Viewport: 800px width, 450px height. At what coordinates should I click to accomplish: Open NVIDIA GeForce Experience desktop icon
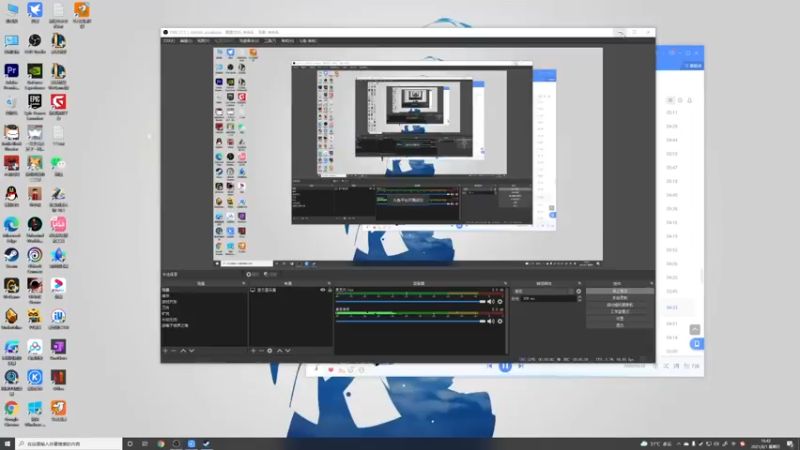tap(35, 76)
